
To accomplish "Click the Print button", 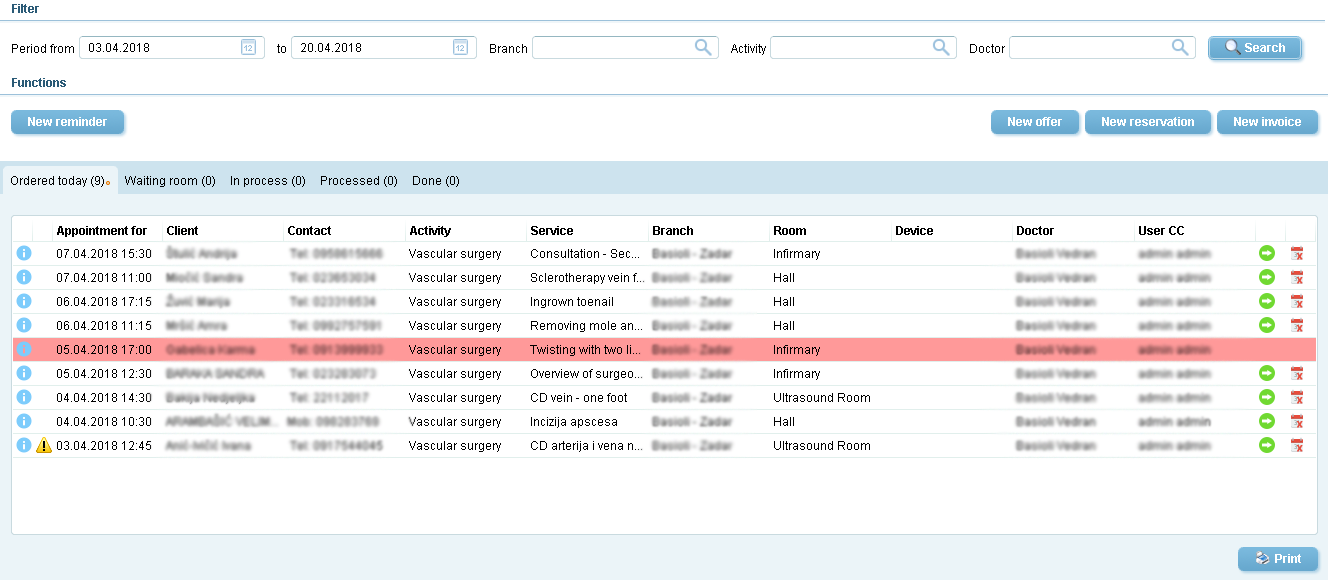I will click(x=1277, y=559).
